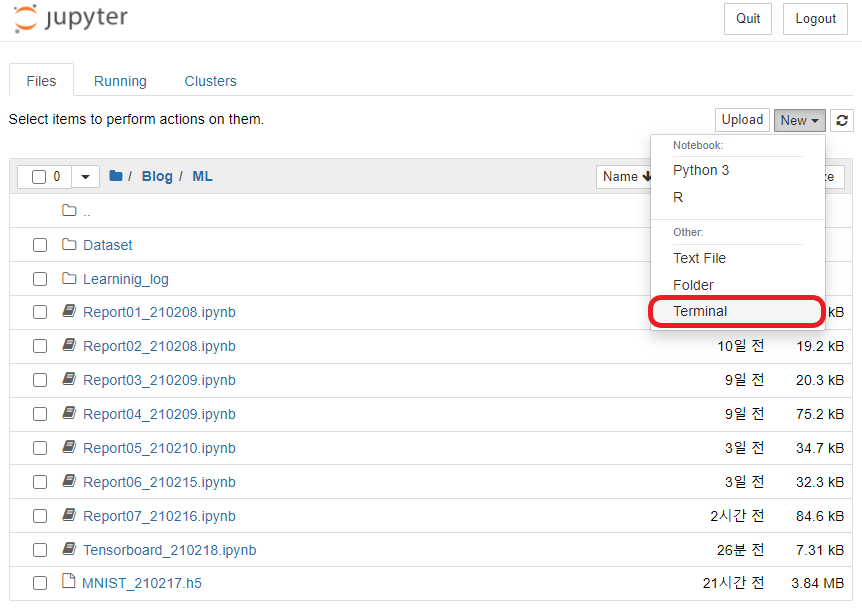This screenshot has width=862, height=610.
Task: Select checkbox for Tensorboard_210218.ipynb
Action: coord(40,550)
